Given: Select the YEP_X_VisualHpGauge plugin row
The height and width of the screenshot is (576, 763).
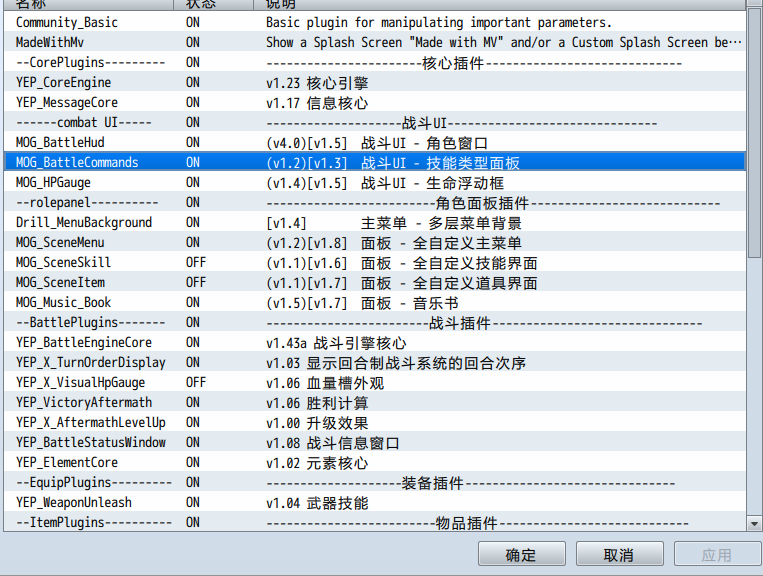Looking at the screenshot, I should tap(375, 382).
